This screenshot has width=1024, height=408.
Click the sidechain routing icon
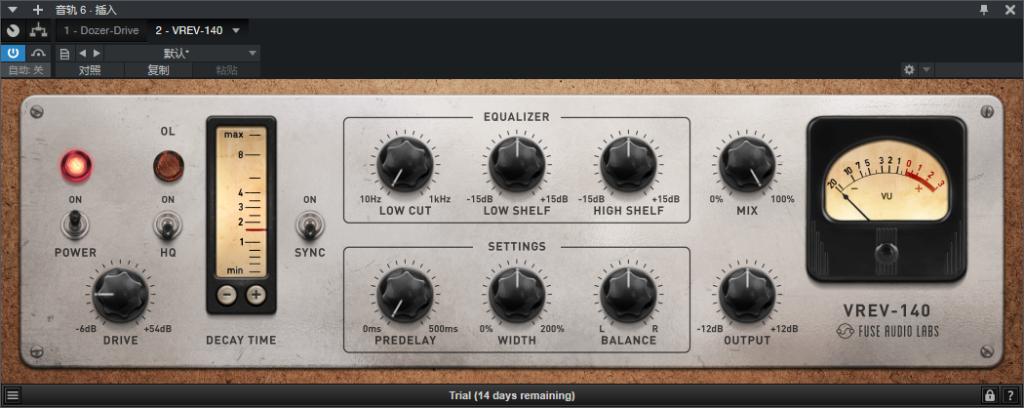pos(39,30)
